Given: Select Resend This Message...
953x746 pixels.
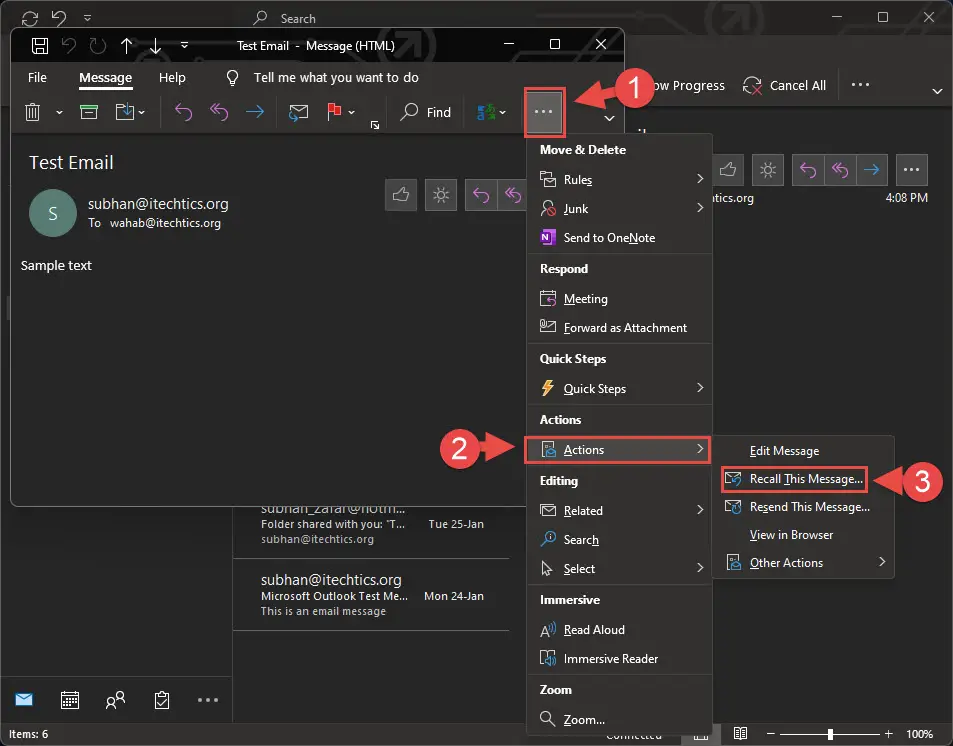Looking at the screenshot, I should (803, 507).
